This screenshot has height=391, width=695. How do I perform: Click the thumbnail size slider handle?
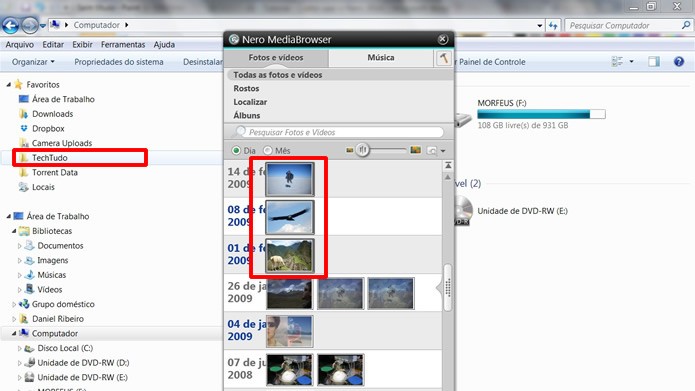click(x=363, y=150)
